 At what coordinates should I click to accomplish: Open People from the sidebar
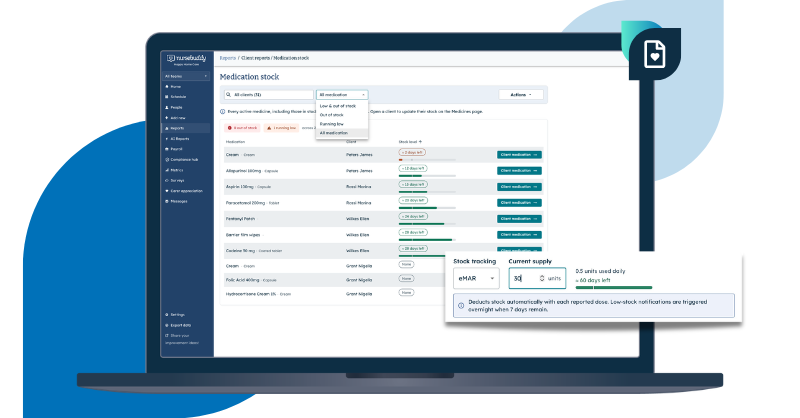pyautogui.click(x=174, y=108)
